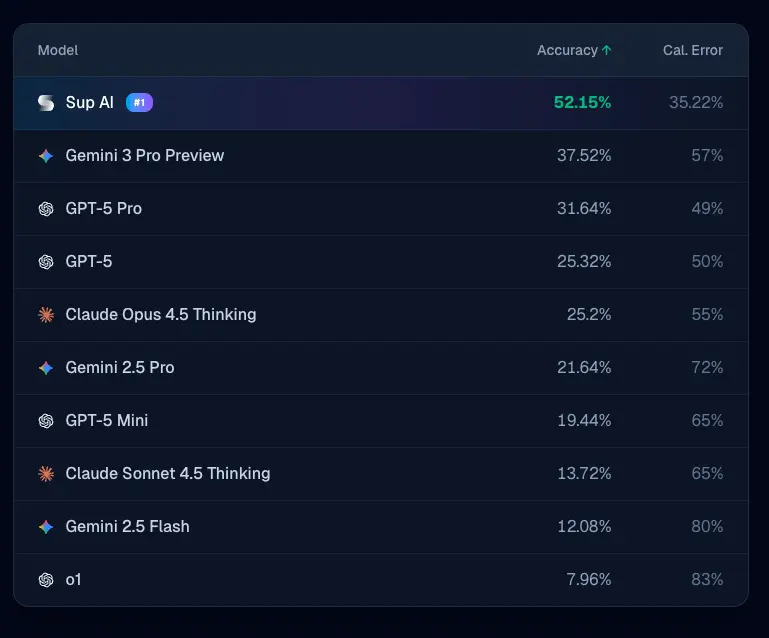769x638 pixels.
Task: Click the 49% calibration error value
Action: (x=707, y=208)
